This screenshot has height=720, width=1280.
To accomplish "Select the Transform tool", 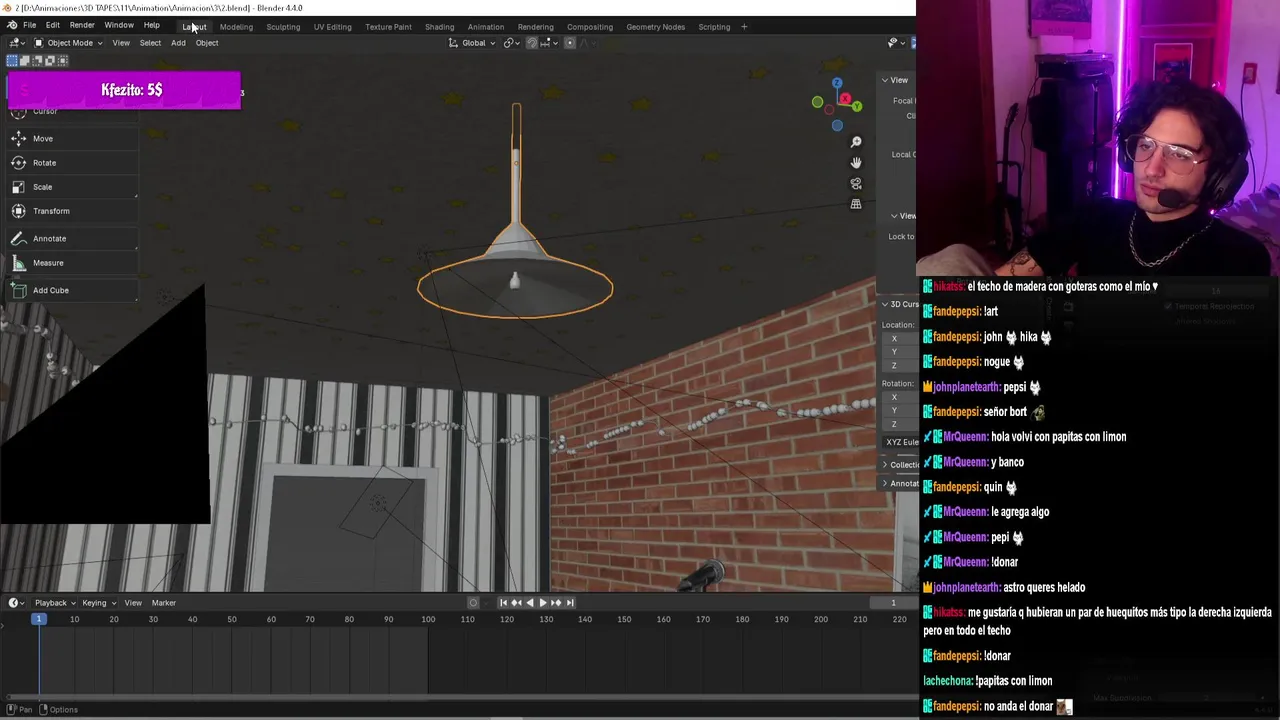I will point(70,211).
